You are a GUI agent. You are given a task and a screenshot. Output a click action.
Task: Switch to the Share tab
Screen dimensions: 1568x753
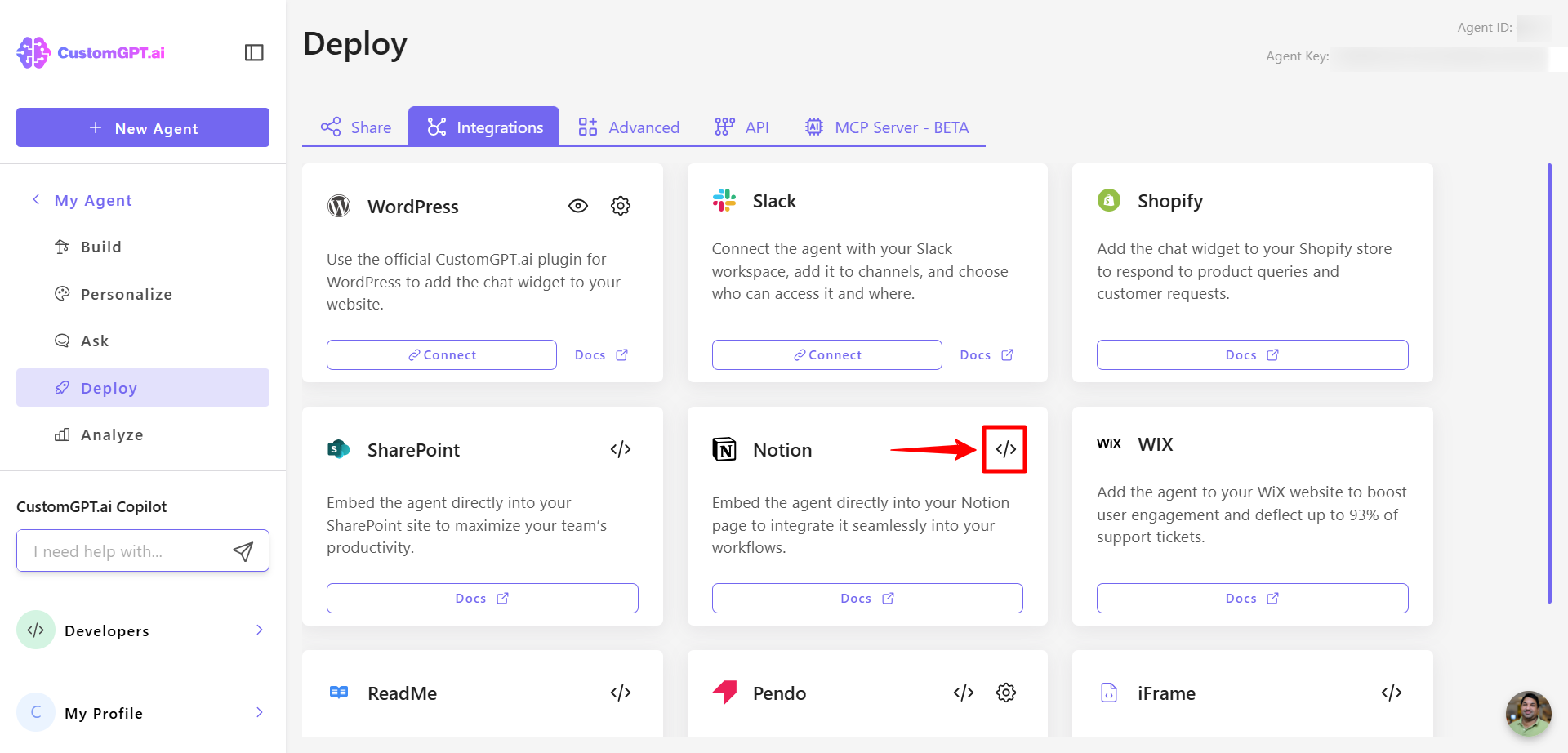(x=356, y=127)
